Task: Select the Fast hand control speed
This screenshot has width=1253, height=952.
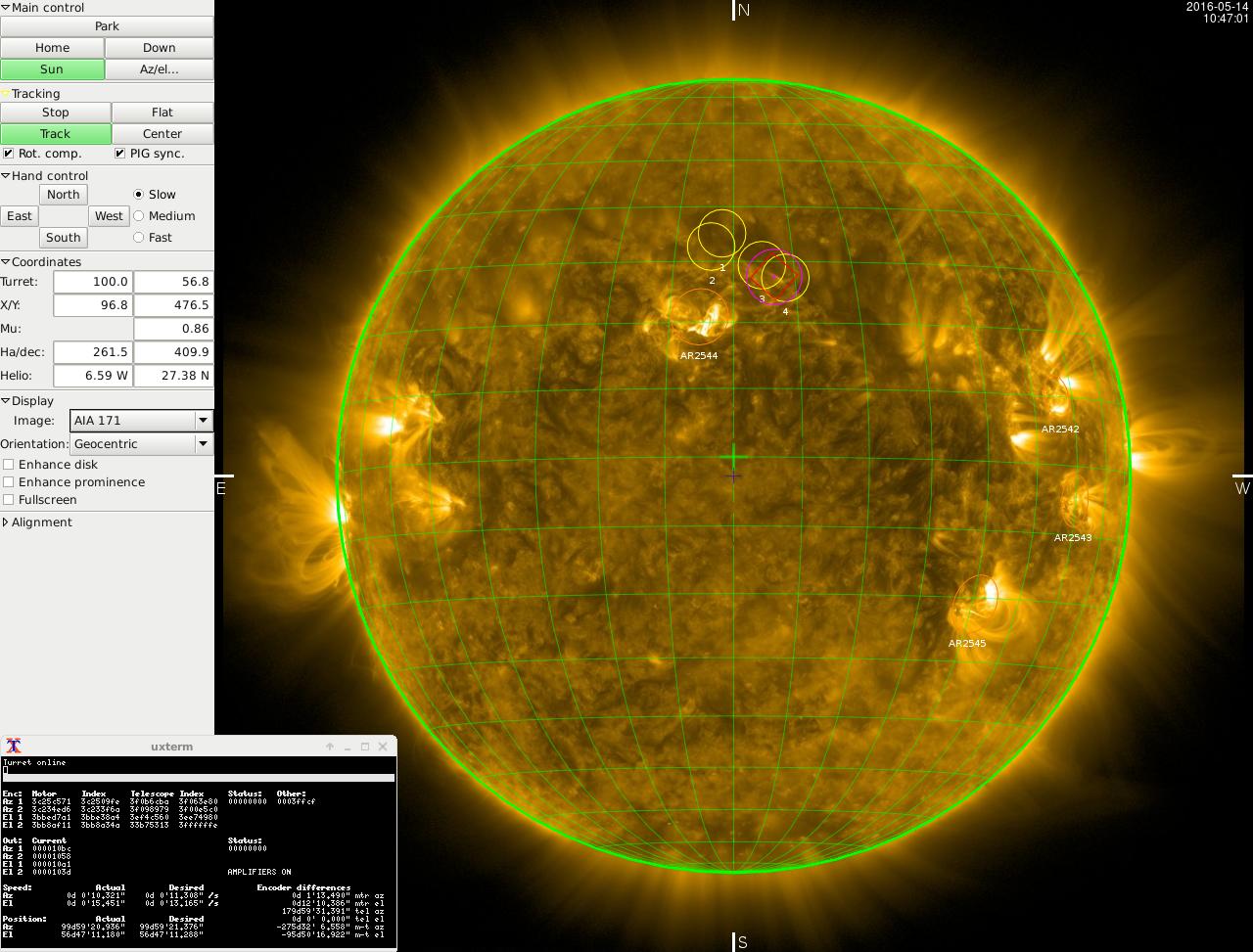Action: click(x=138, y=238)
